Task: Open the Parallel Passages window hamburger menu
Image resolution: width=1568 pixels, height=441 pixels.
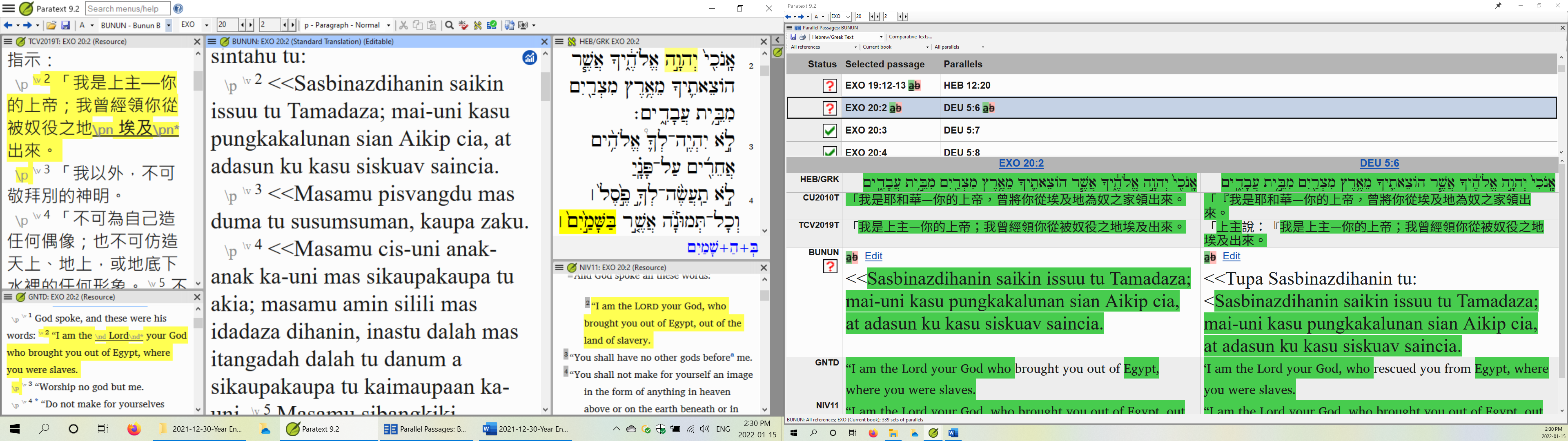Action: coord(789,27)
